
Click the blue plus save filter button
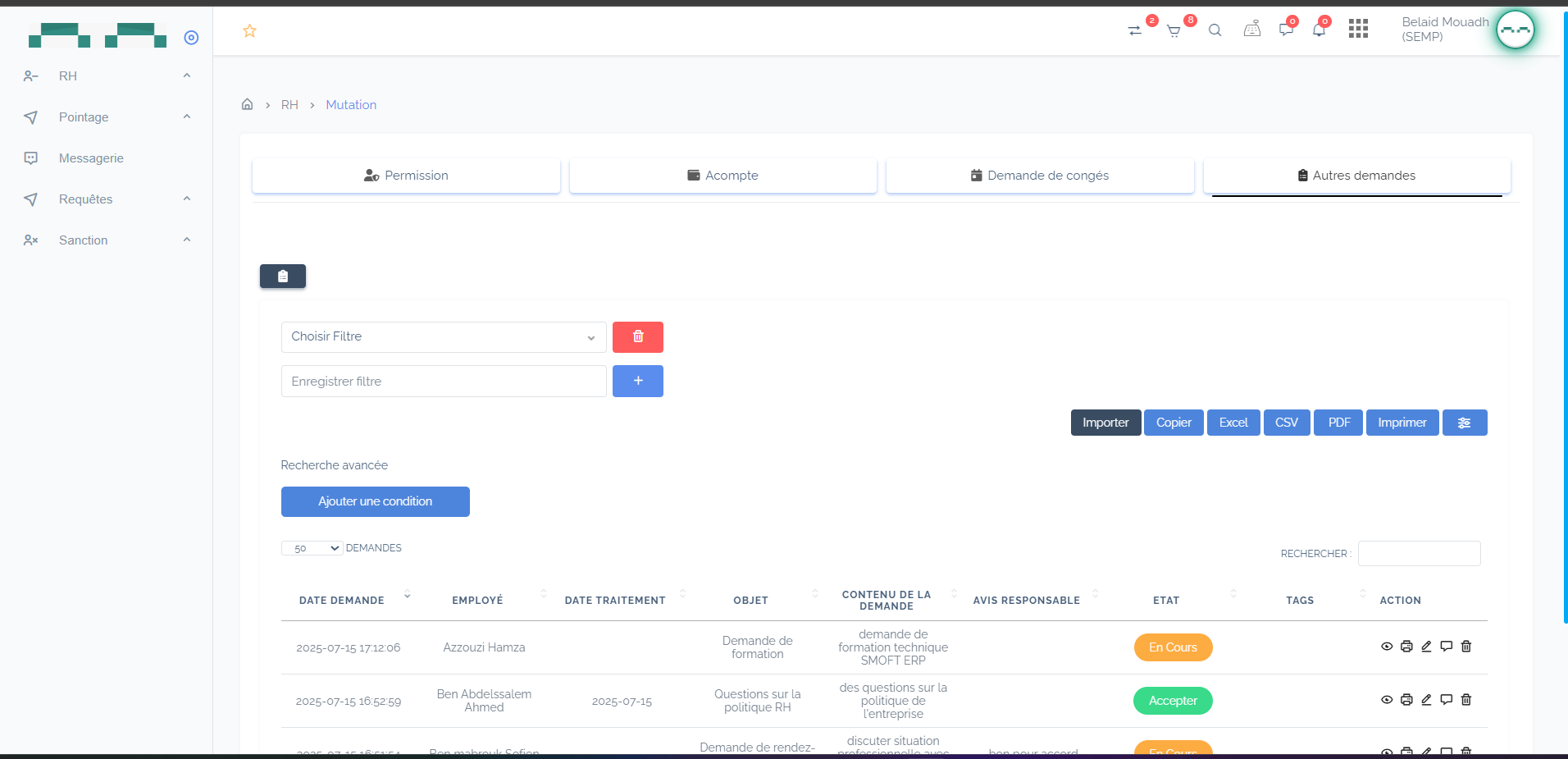(x=638, y=382)
